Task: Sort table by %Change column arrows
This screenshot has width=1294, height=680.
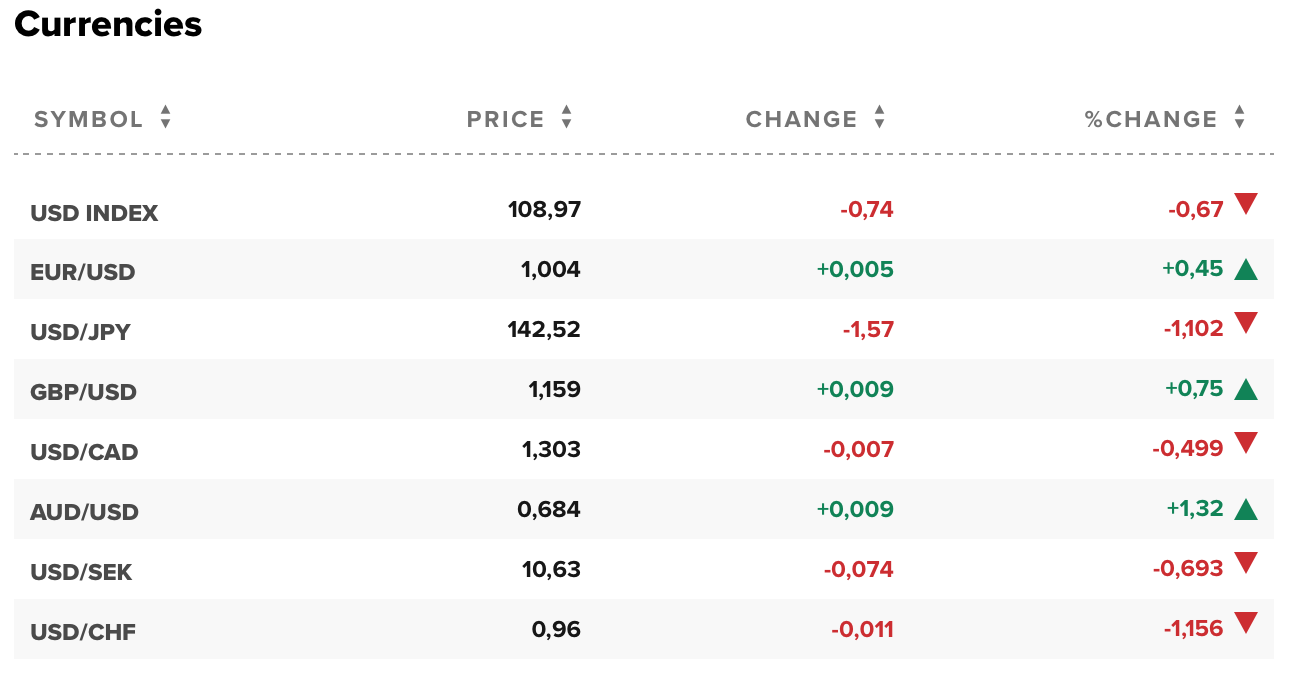Action: coord(1240,119)
